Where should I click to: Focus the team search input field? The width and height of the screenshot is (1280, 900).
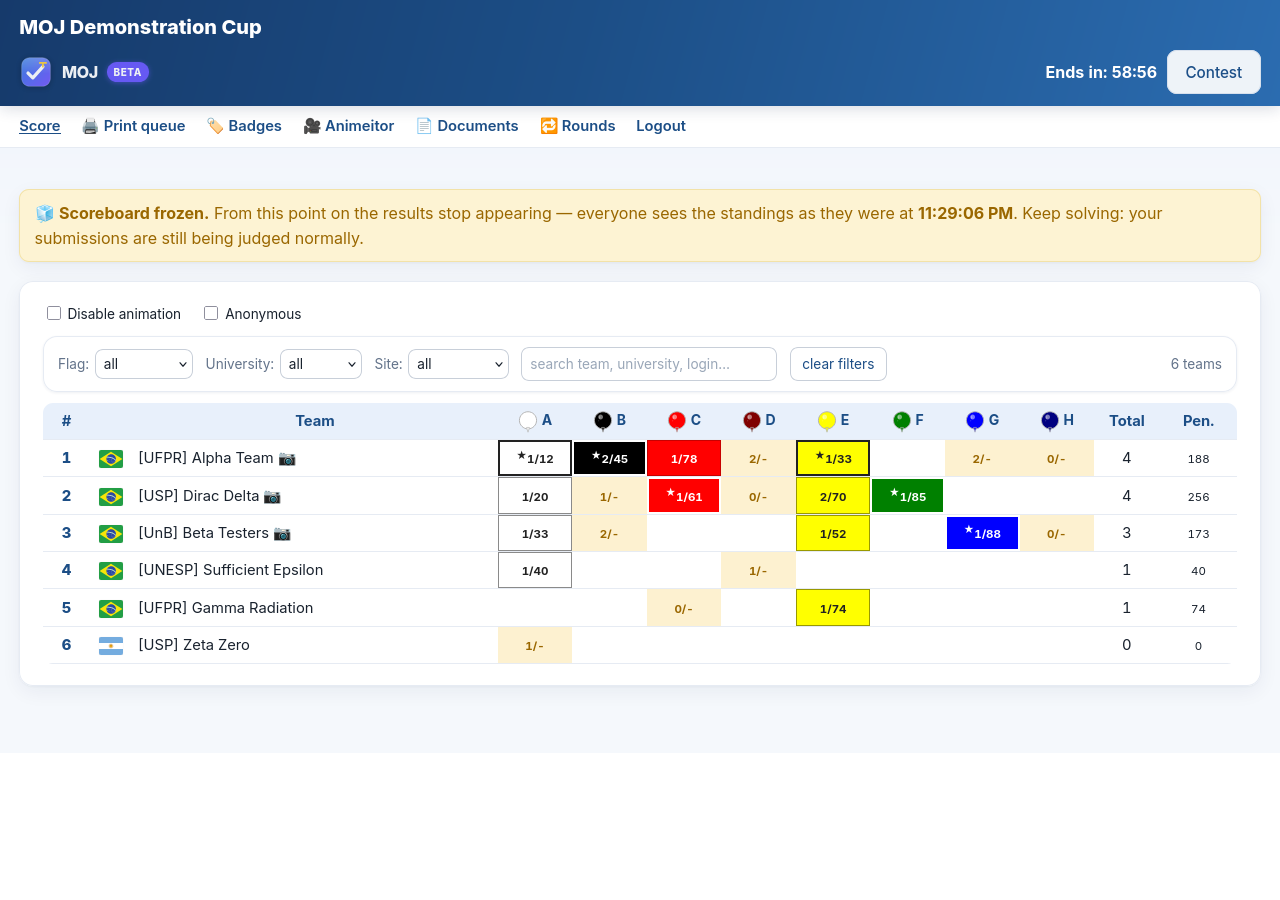(x=649, y=364)
